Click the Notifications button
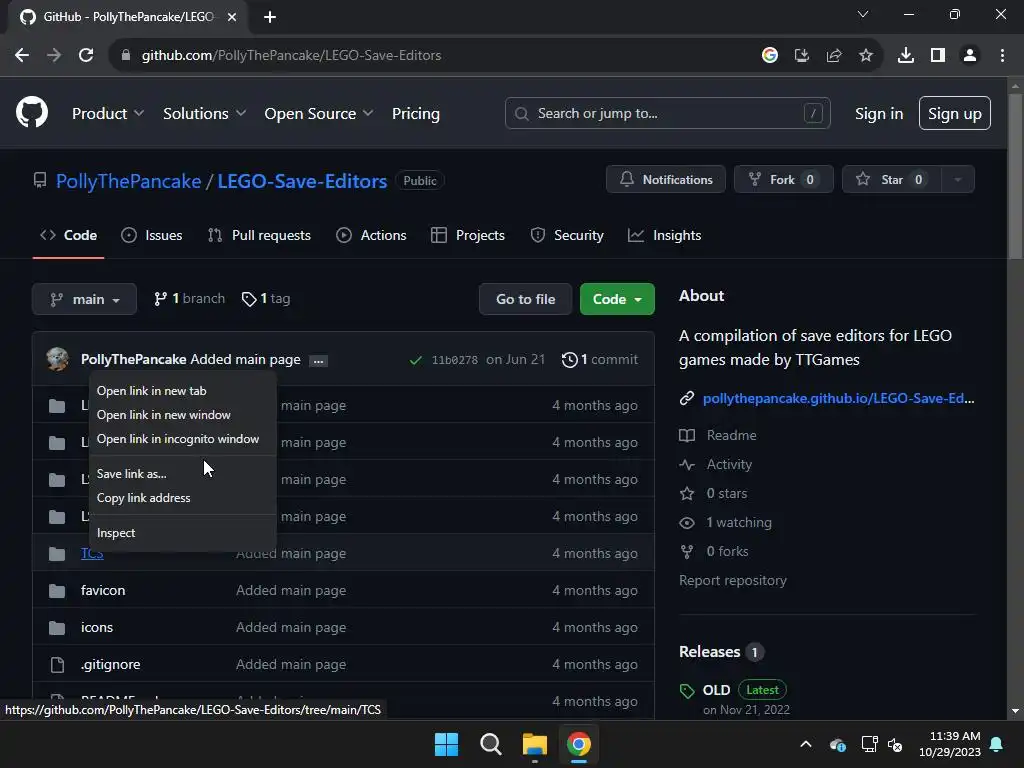1024x768 pixels. 665,180
